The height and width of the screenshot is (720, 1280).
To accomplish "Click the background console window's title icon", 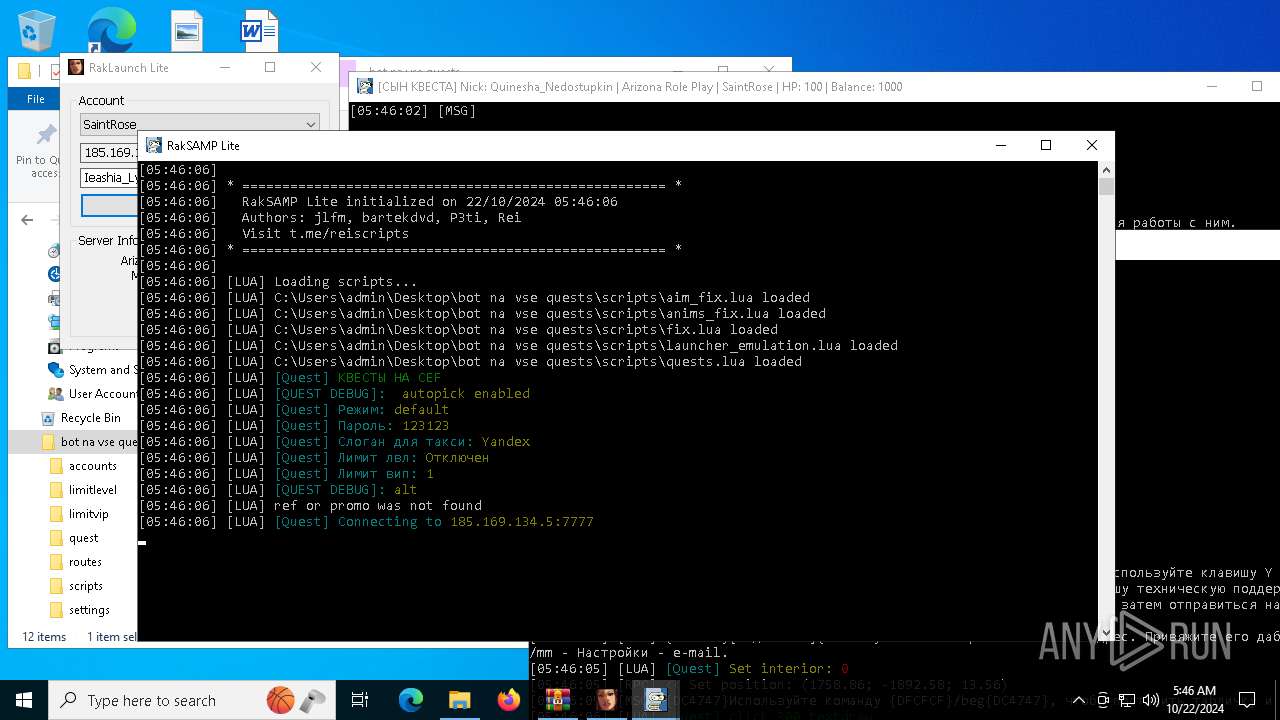I will click(365, 87).
